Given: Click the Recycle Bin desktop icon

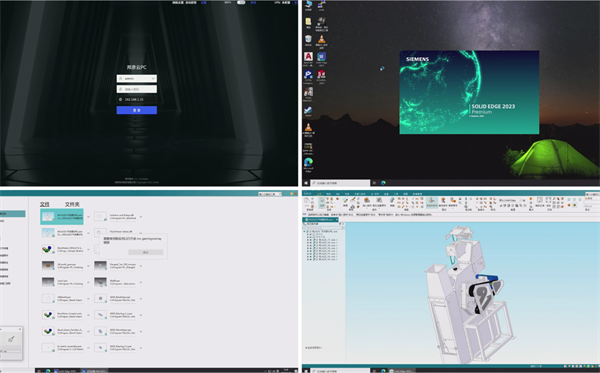Looking at the screenshot, I should [308, 40].
